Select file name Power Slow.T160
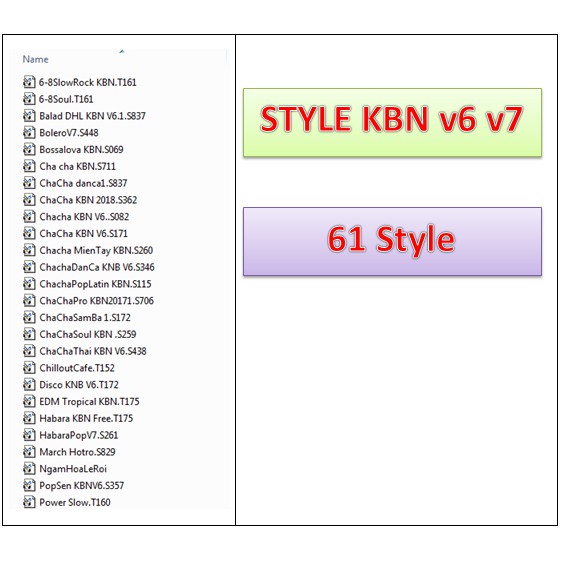Image resolution: width=561 pixels, height=561 pixels. point(75,503)
